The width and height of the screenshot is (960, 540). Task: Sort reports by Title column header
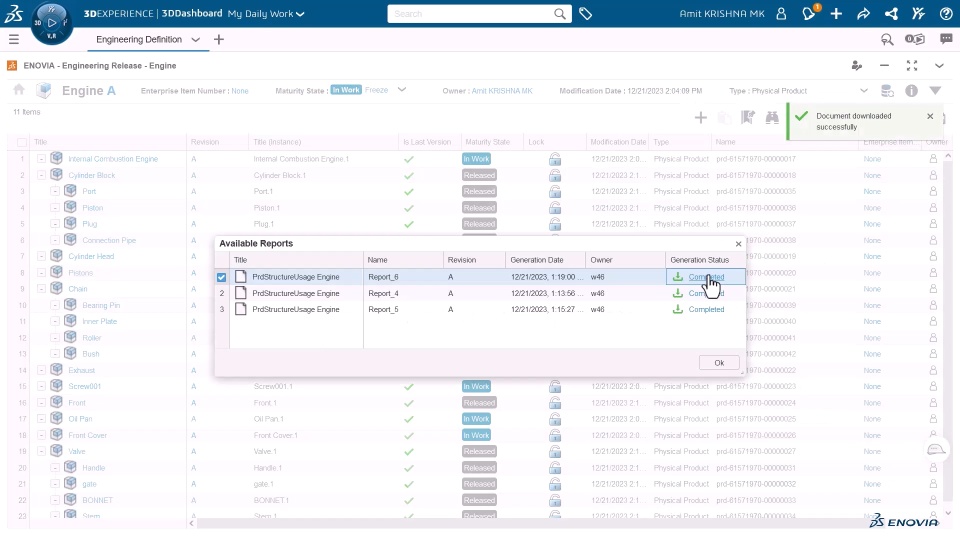pyautogui.click(x=241, y=260)
